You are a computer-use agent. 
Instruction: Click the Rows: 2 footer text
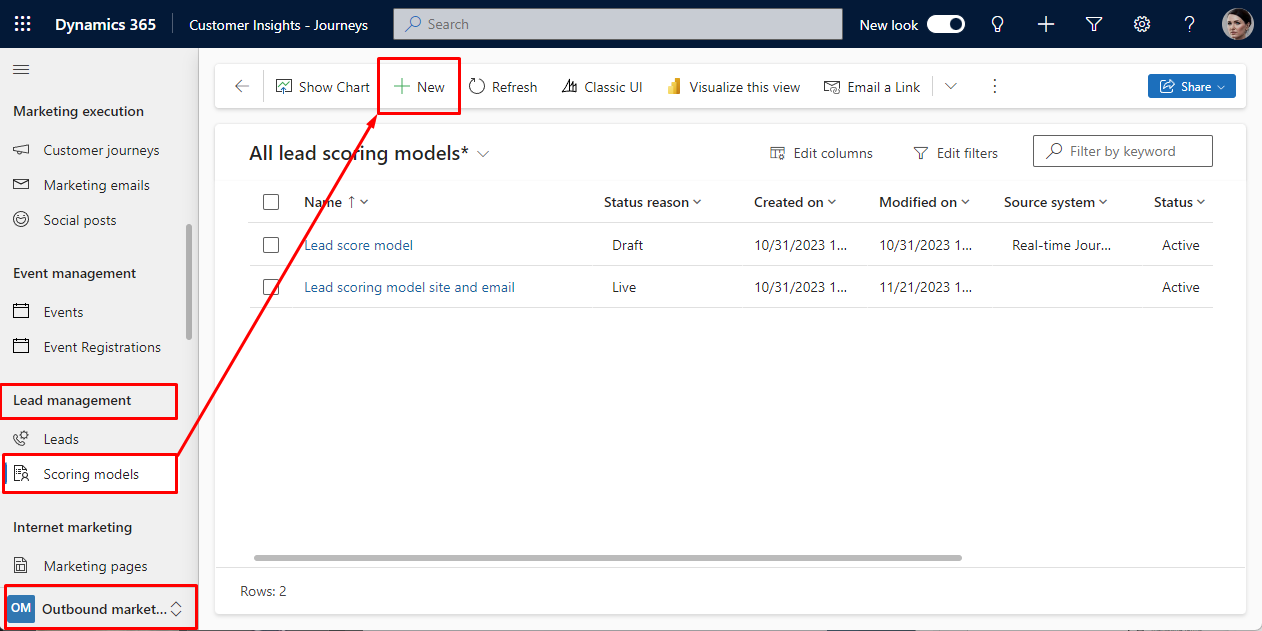[x=263, y=591]
